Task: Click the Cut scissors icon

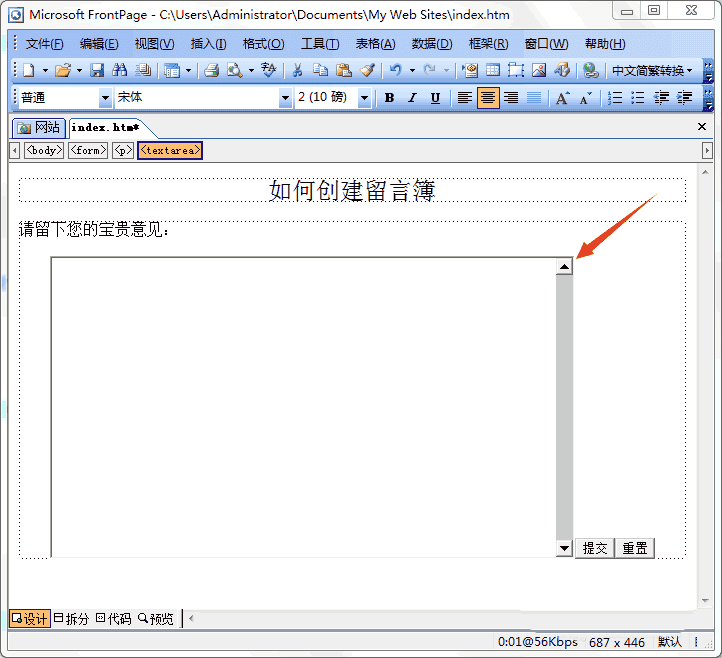Action: [x=297, y=70]
